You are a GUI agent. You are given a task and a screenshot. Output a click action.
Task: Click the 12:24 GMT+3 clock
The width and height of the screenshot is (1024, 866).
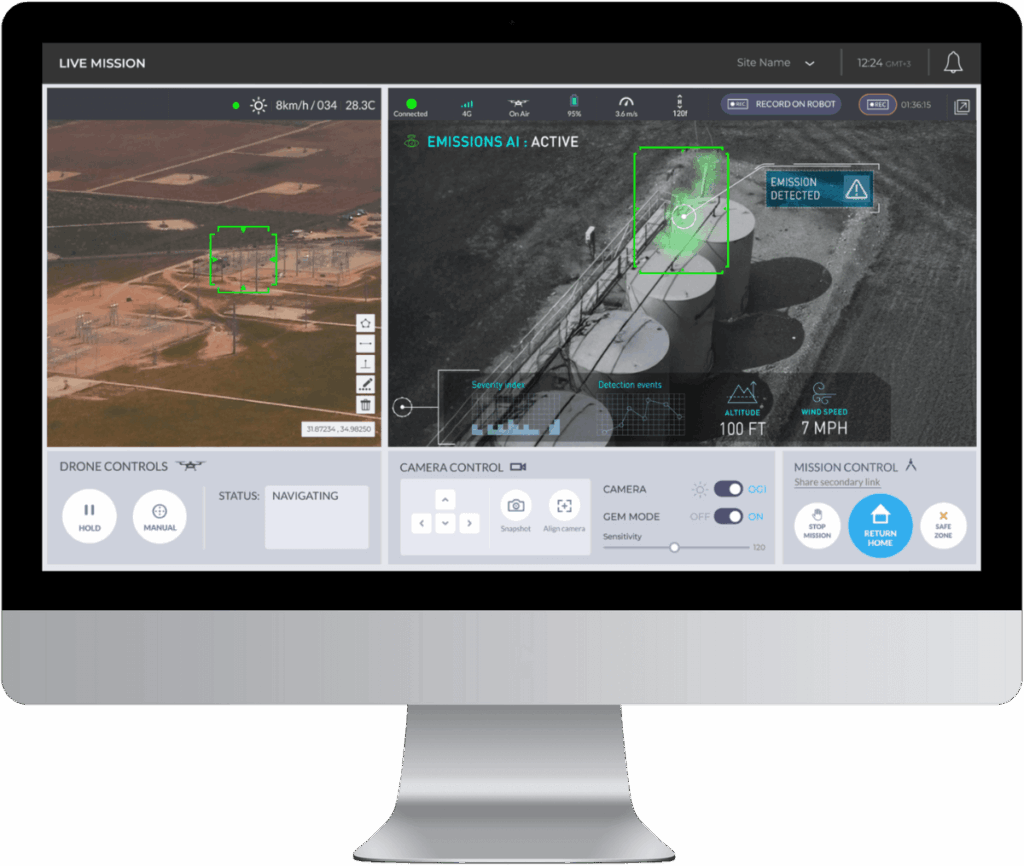(884, 63)
